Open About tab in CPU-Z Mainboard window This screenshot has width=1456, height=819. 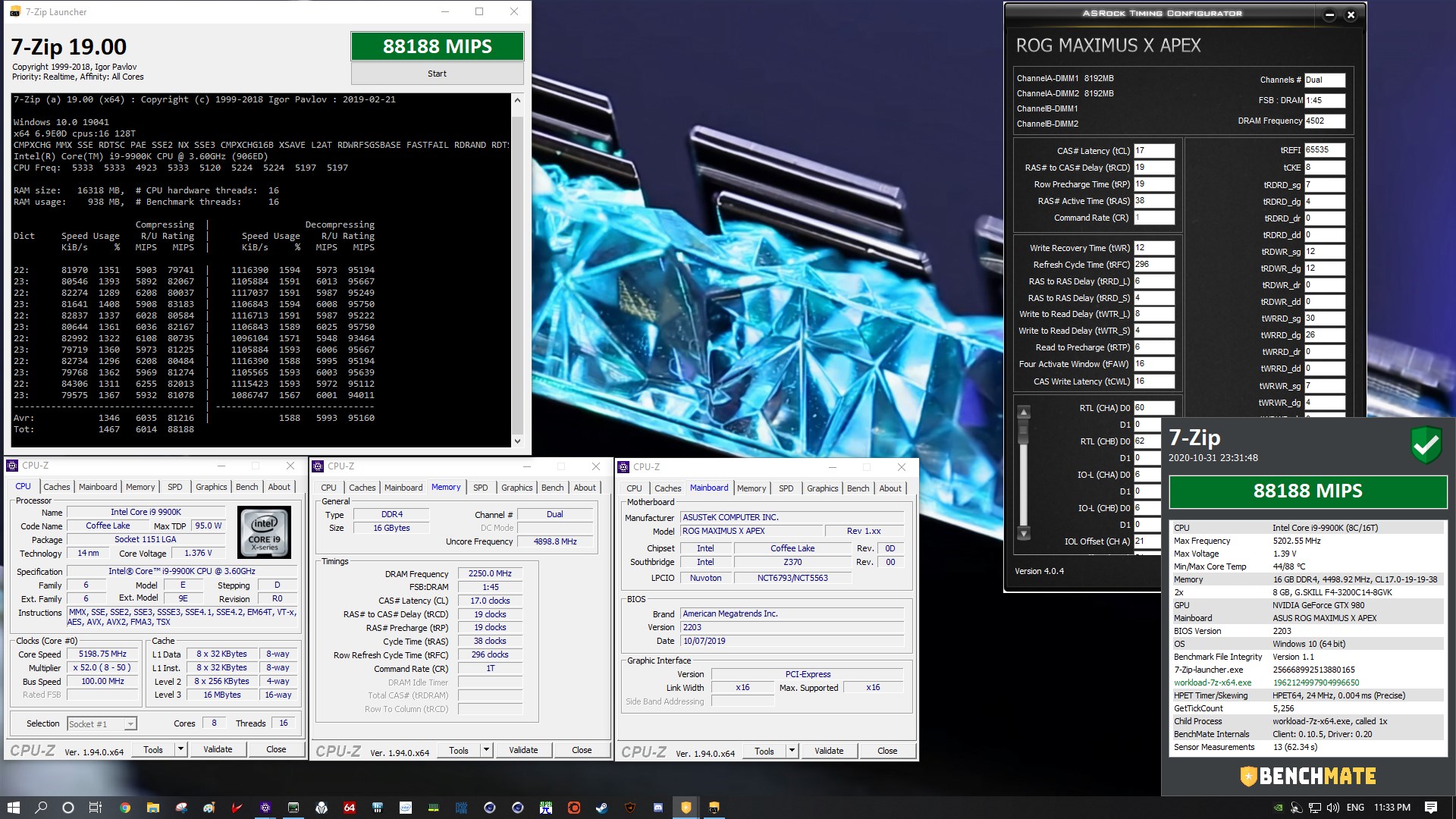[890, 488]
